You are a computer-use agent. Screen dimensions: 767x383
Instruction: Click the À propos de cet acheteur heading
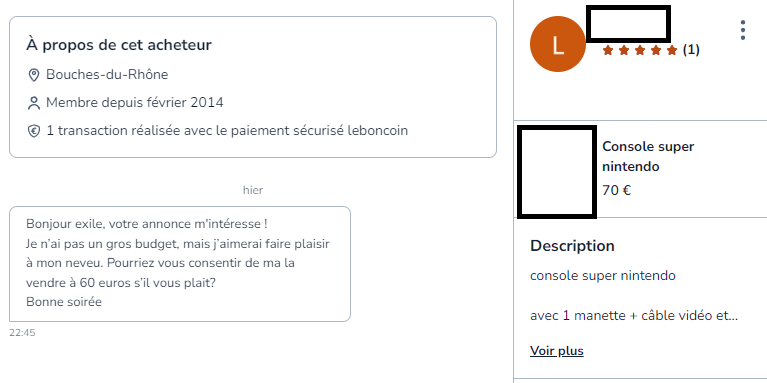(x=119, y=45)
